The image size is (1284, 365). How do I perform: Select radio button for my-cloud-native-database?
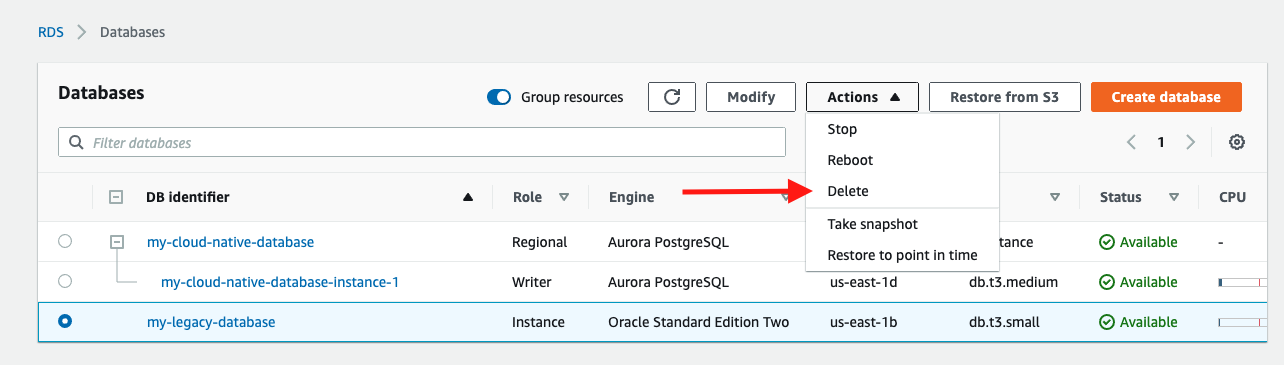click(65, 241)
